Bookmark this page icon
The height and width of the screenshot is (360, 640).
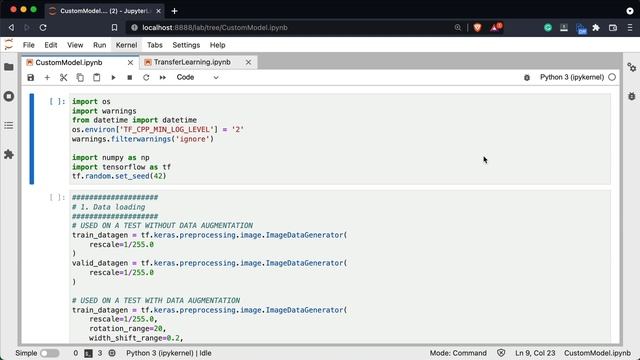click(x=114, y=27)
